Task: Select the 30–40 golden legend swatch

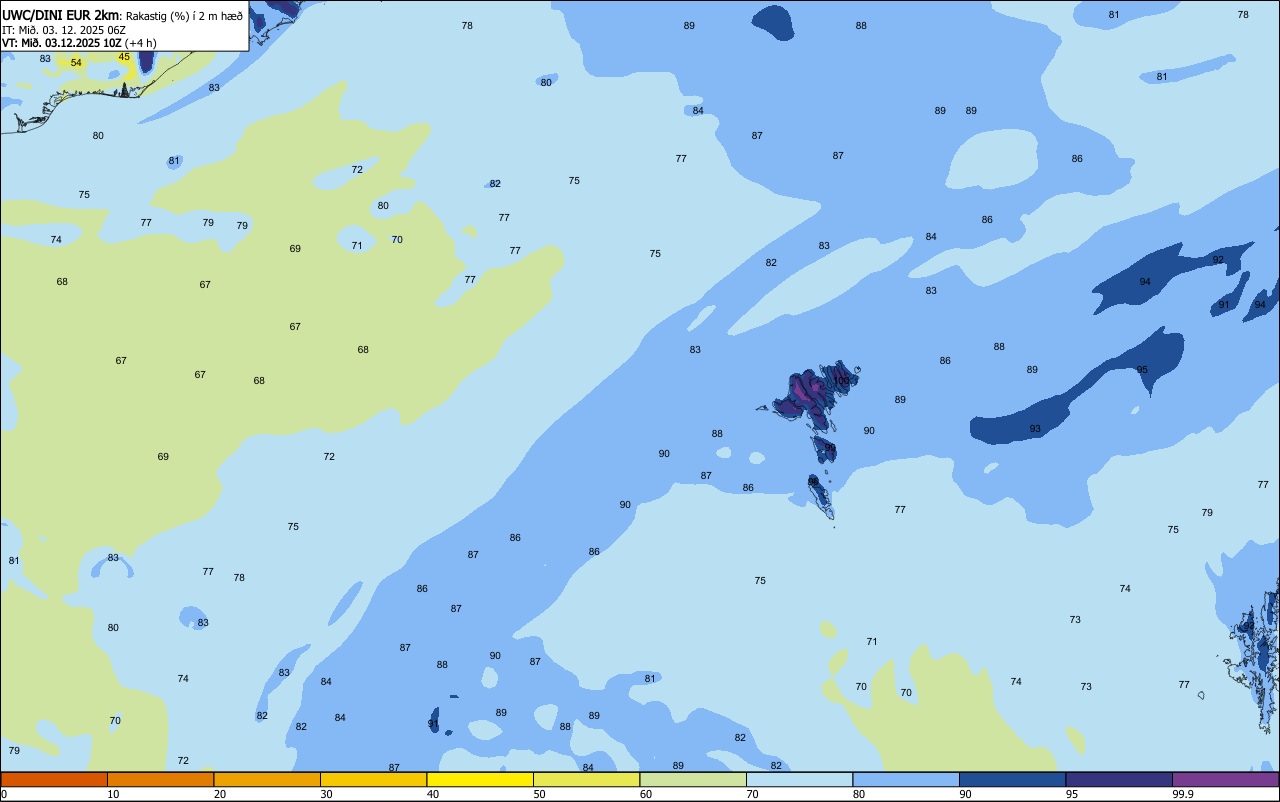Action: point(373,779)
